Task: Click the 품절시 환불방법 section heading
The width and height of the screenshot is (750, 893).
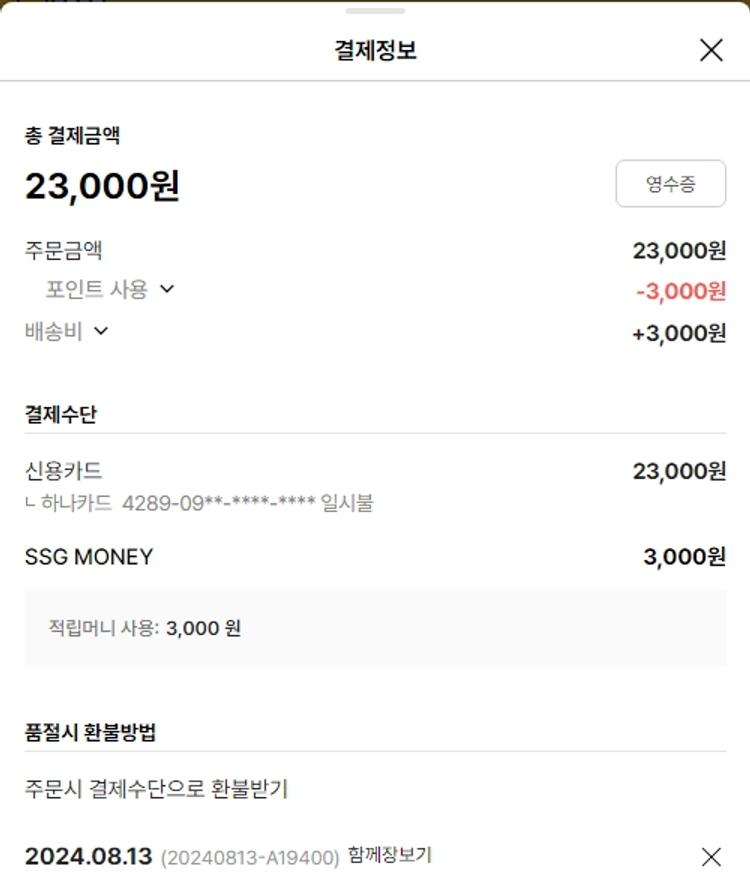Action: coord(90,732)
